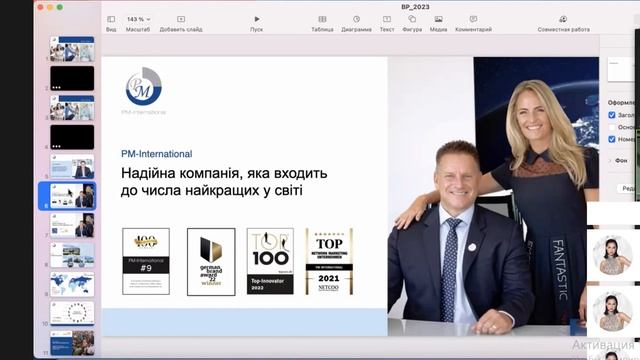Open the Медиа insert menu

point(438,24)
